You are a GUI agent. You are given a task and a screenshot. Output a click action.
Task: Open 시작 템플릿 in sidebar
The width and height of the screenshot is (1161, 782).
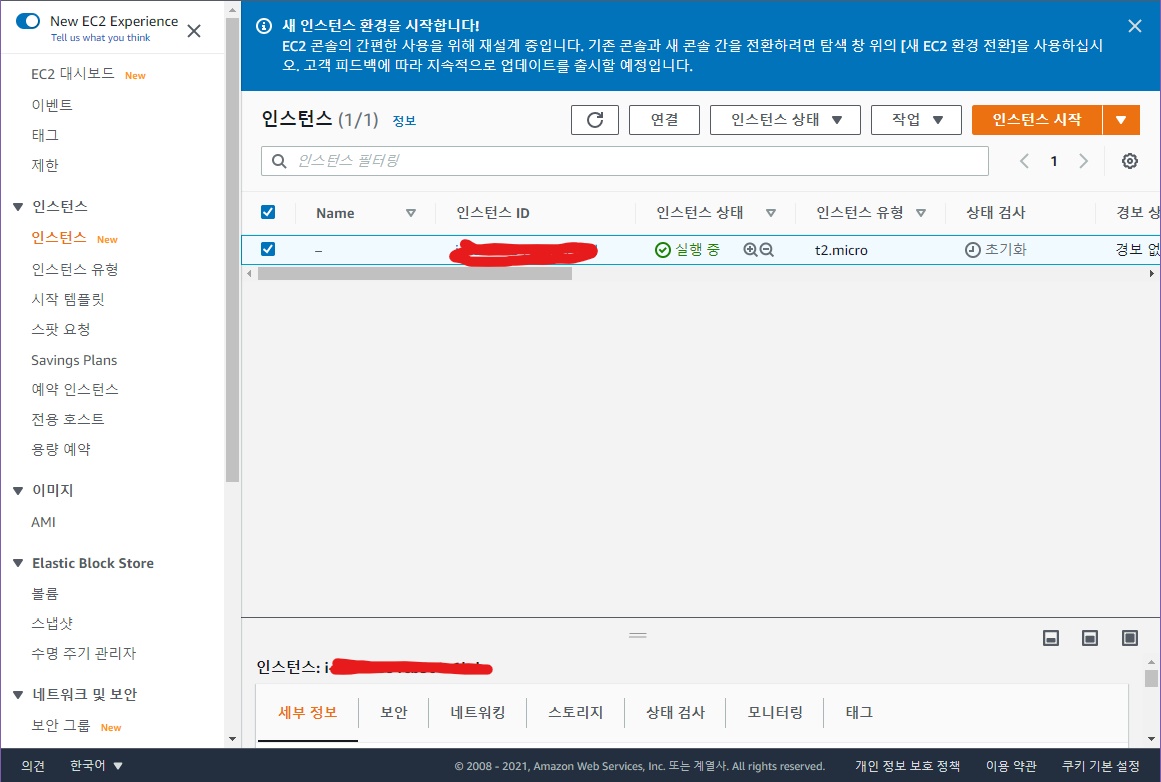coord(68,299)
